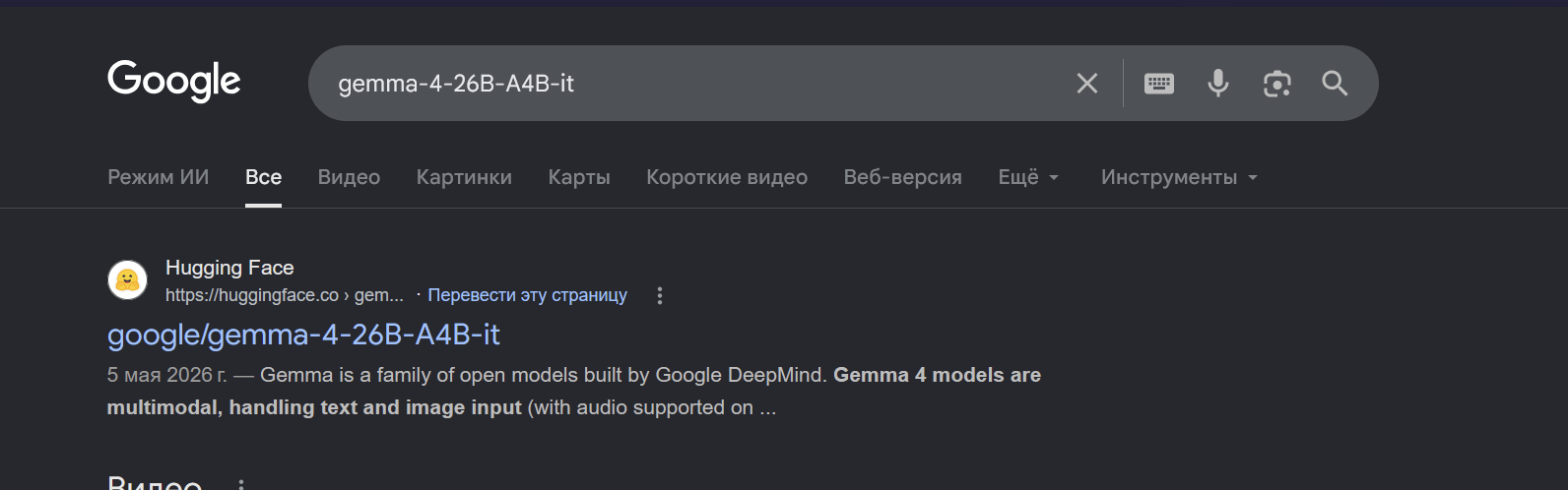Click the Google logo
The width and height of the screenshot is (1568, 490).
(174, 81)
